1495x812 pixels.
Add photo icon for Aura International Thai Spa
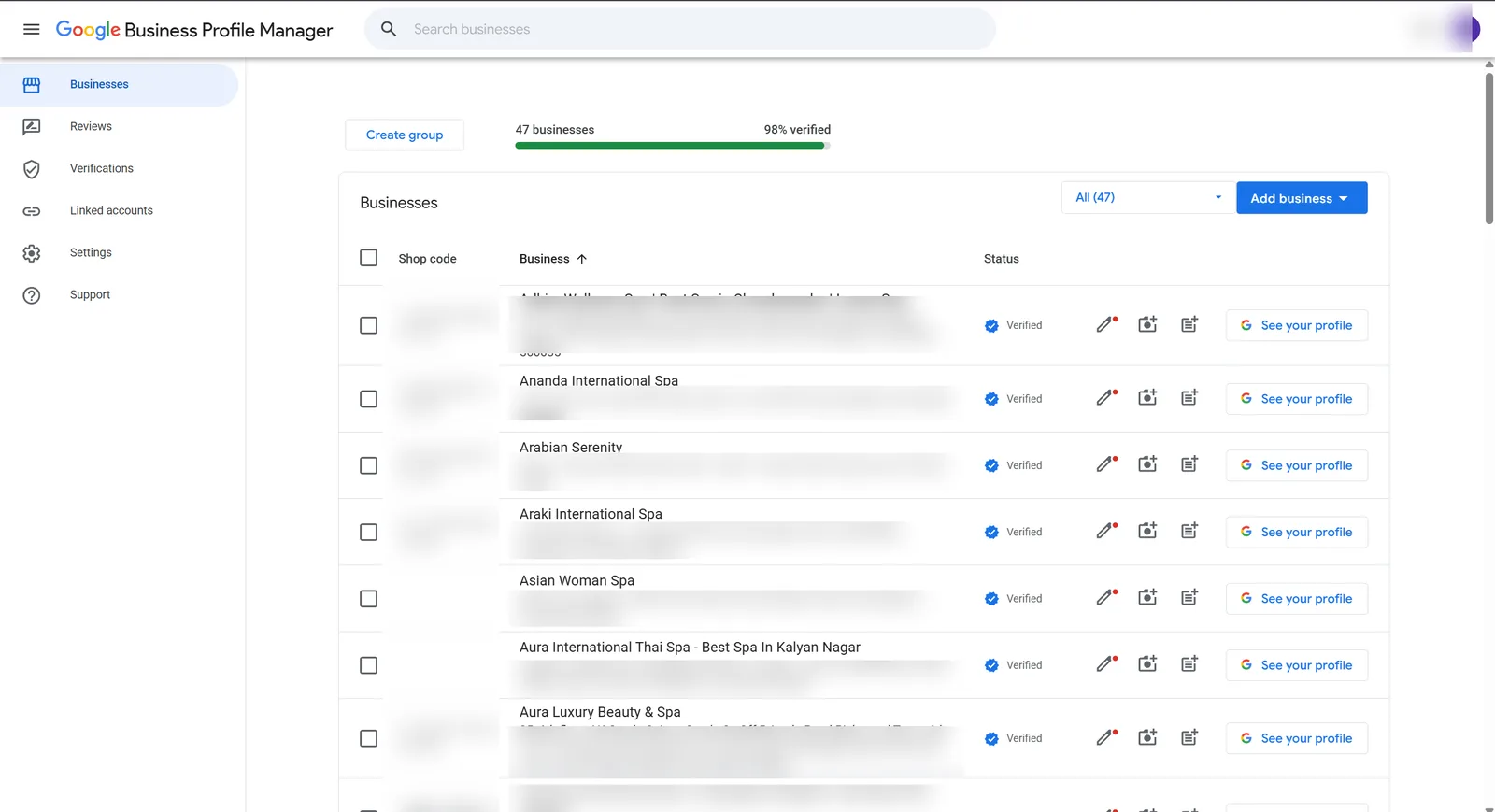point(1147,664)
